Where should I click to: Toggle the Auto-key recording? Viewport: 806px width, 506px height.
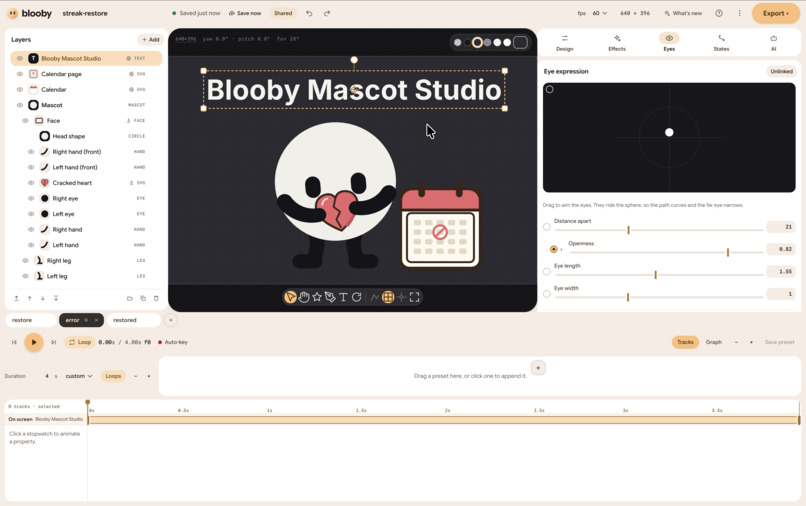(x=173, y=342)
